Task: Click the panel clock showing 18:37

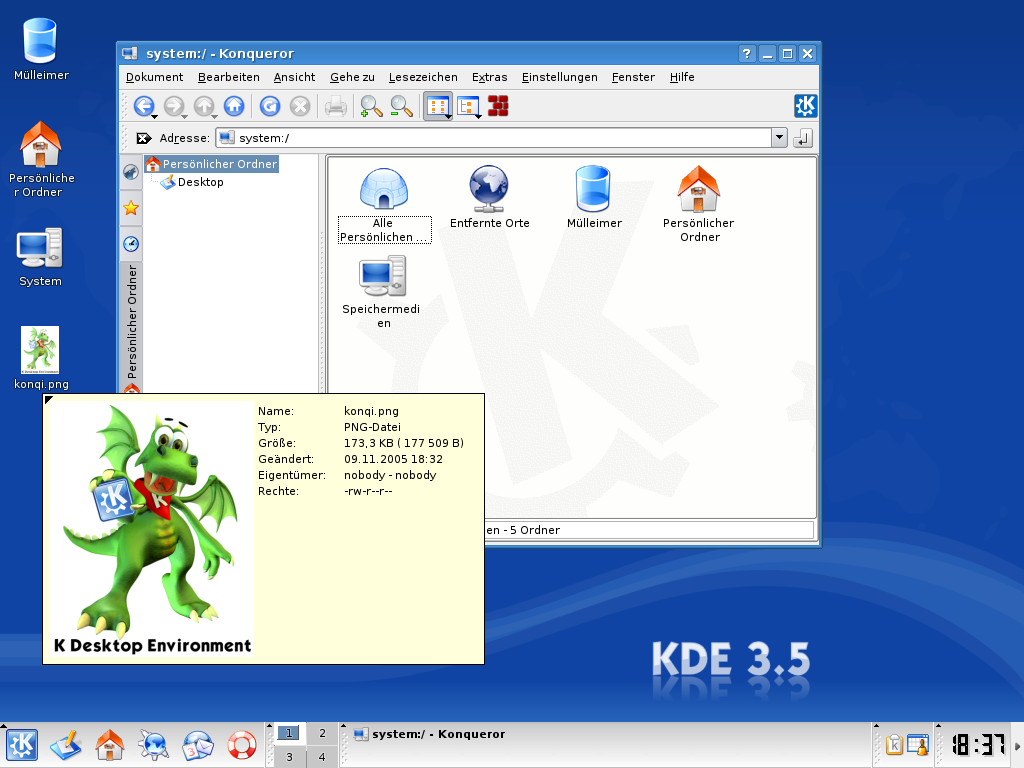Action: coord(977,744)
